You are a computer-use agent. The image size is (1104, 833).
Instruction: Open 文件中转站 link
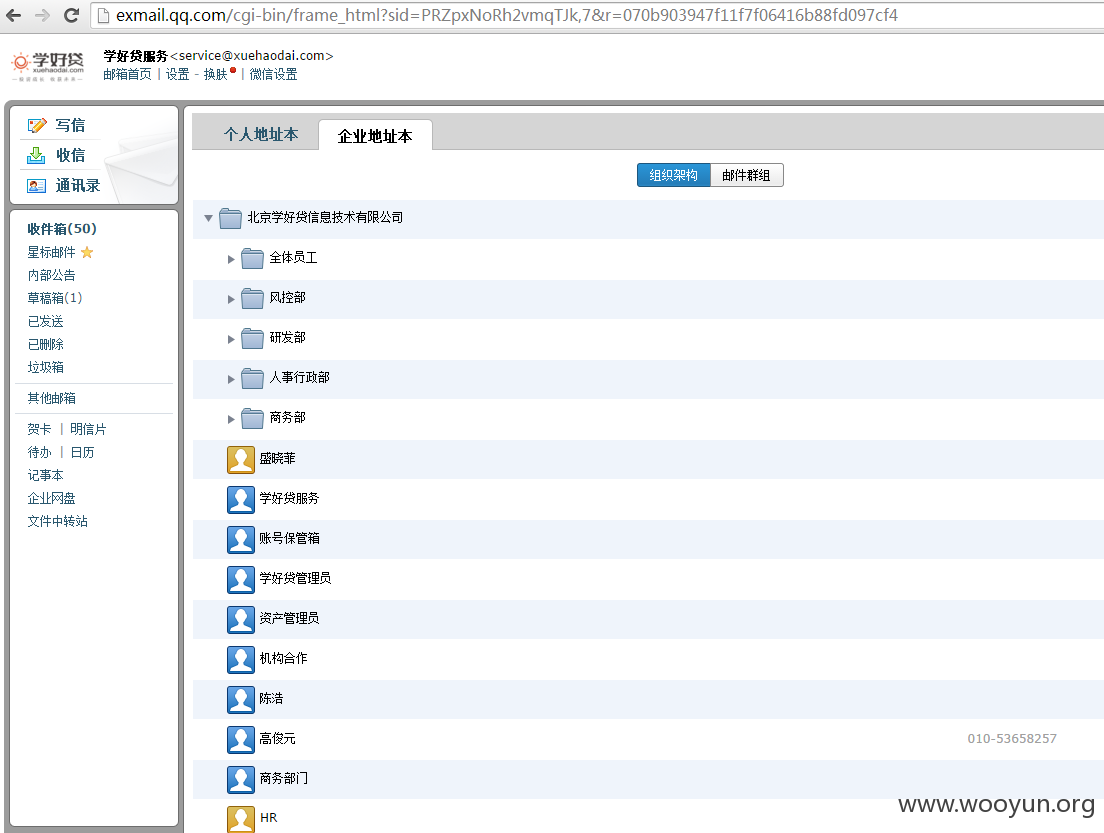(58, 521)
